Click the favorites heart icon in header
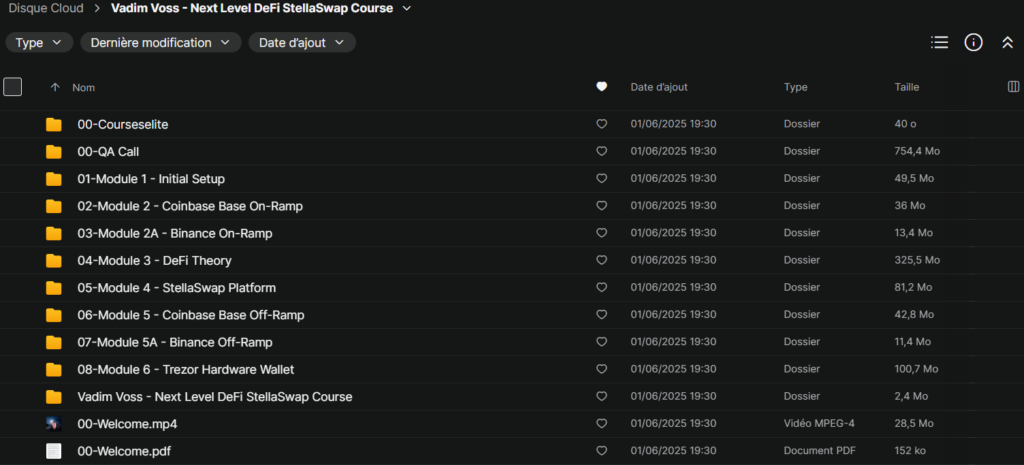Image resolution: width=1024 pixels, height=465 pixels. (601, 87)
